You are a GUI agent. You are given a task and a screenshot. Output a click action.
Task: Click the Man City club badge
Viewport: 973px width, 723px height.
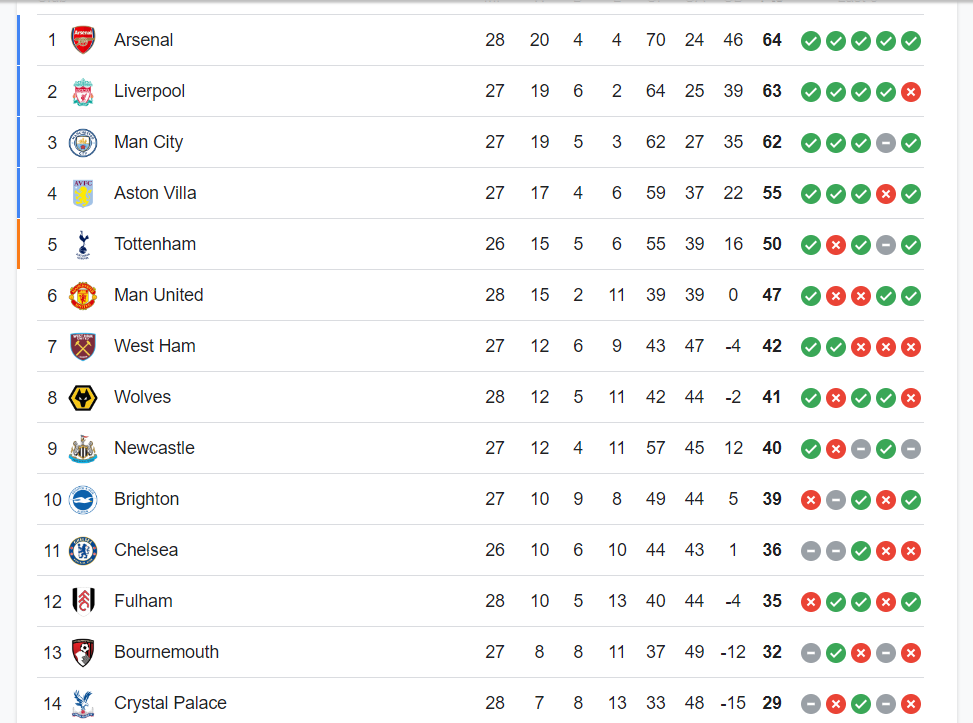tap(83, 142)
